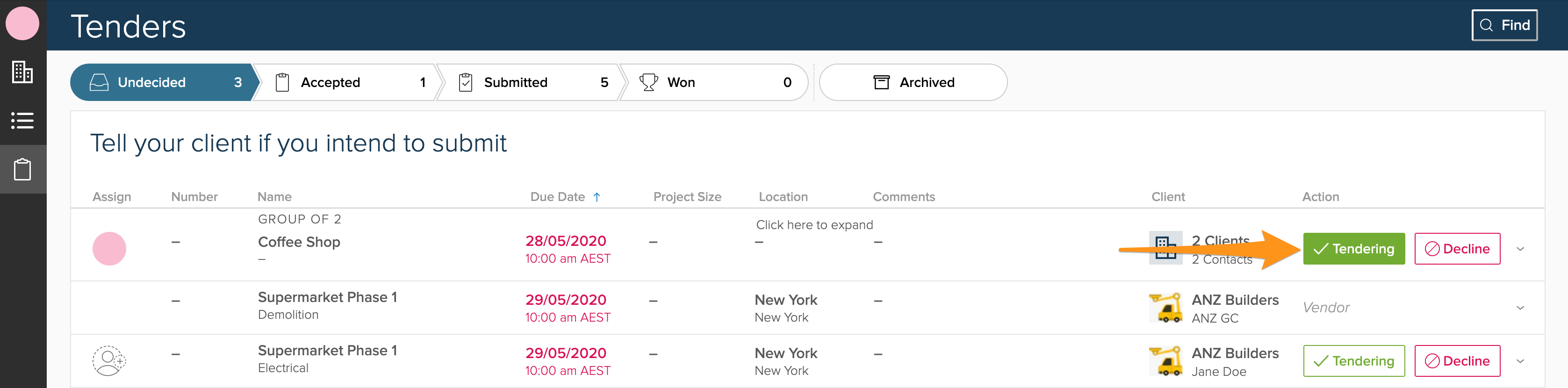Click the Click here to expand text

pos(814,225)
